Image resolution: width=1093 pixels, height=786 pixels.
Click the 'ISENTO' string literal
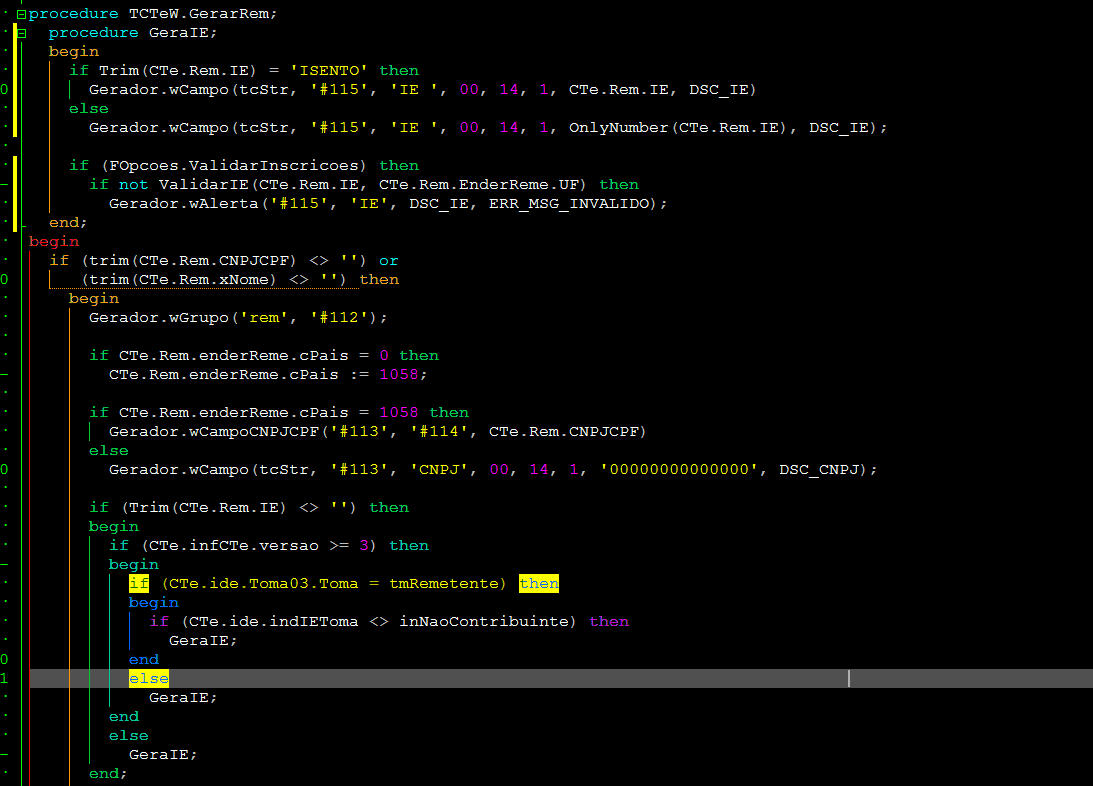coord(329,70)
